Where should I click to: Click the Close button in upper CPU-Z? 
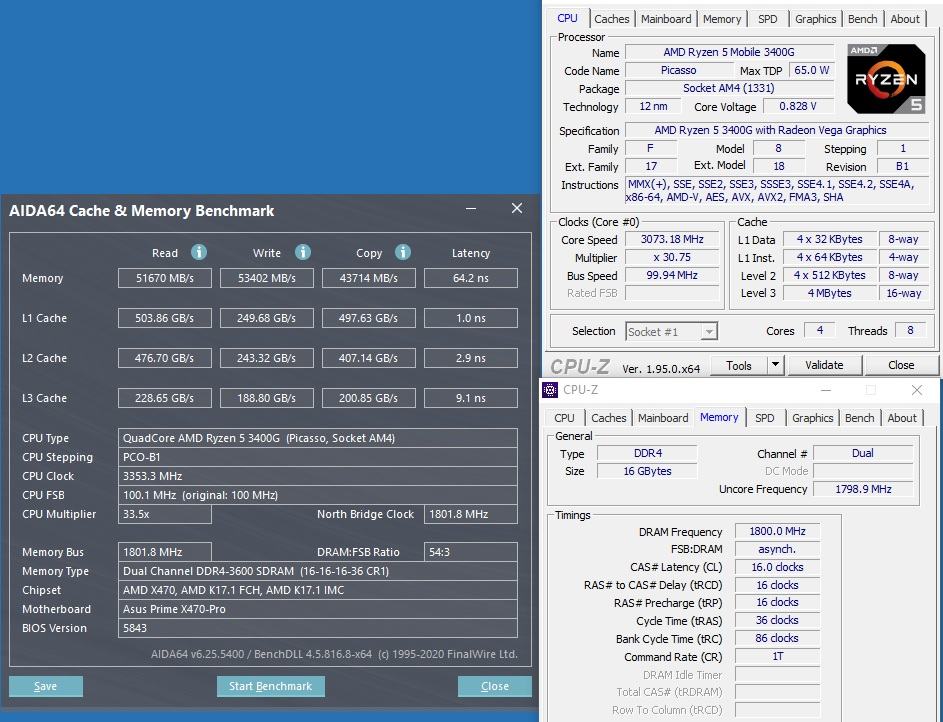(x=901, y=365)
